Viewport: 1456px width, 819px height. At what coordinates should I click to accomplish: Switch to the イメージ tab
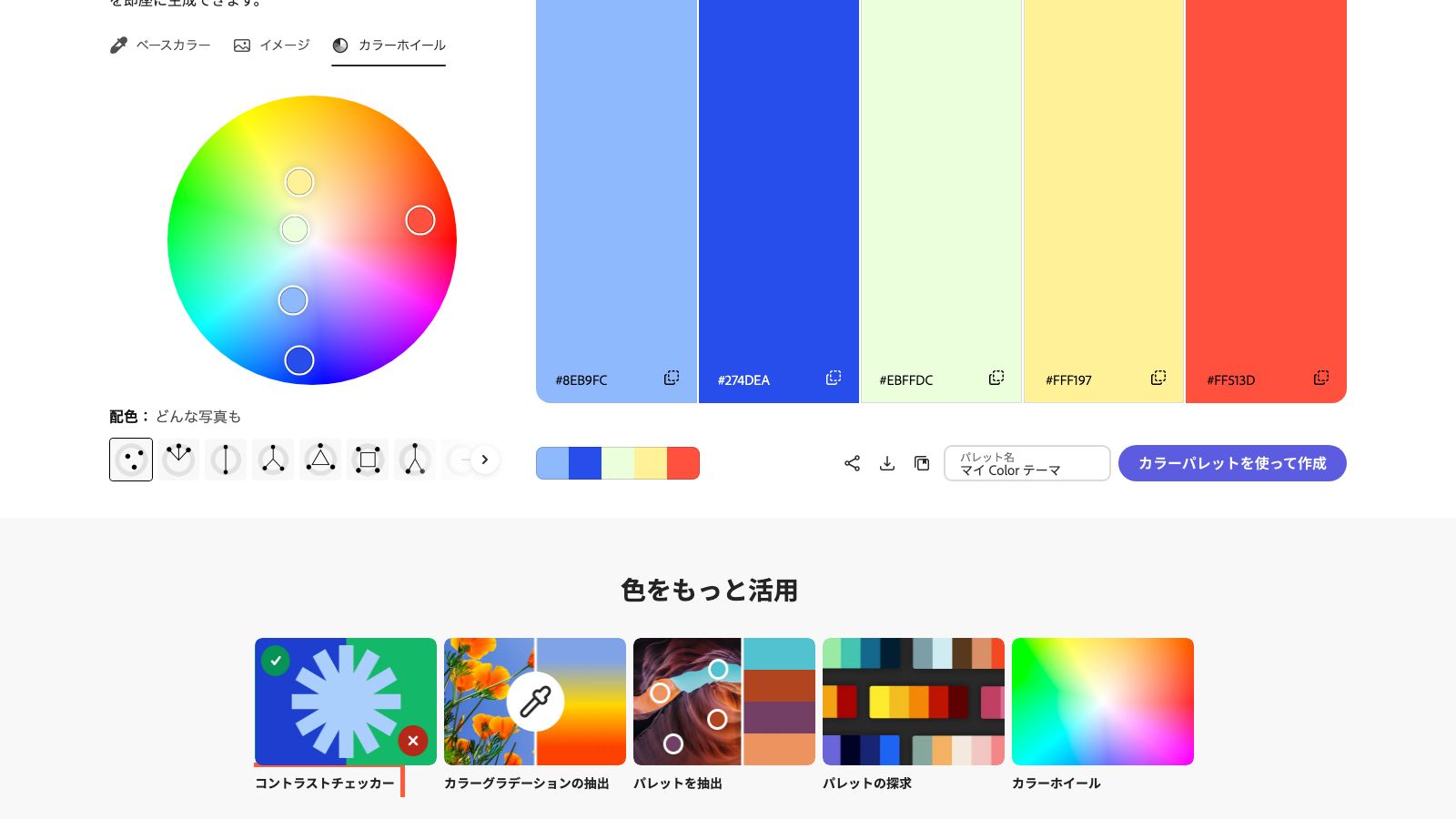tap(272, 45)
